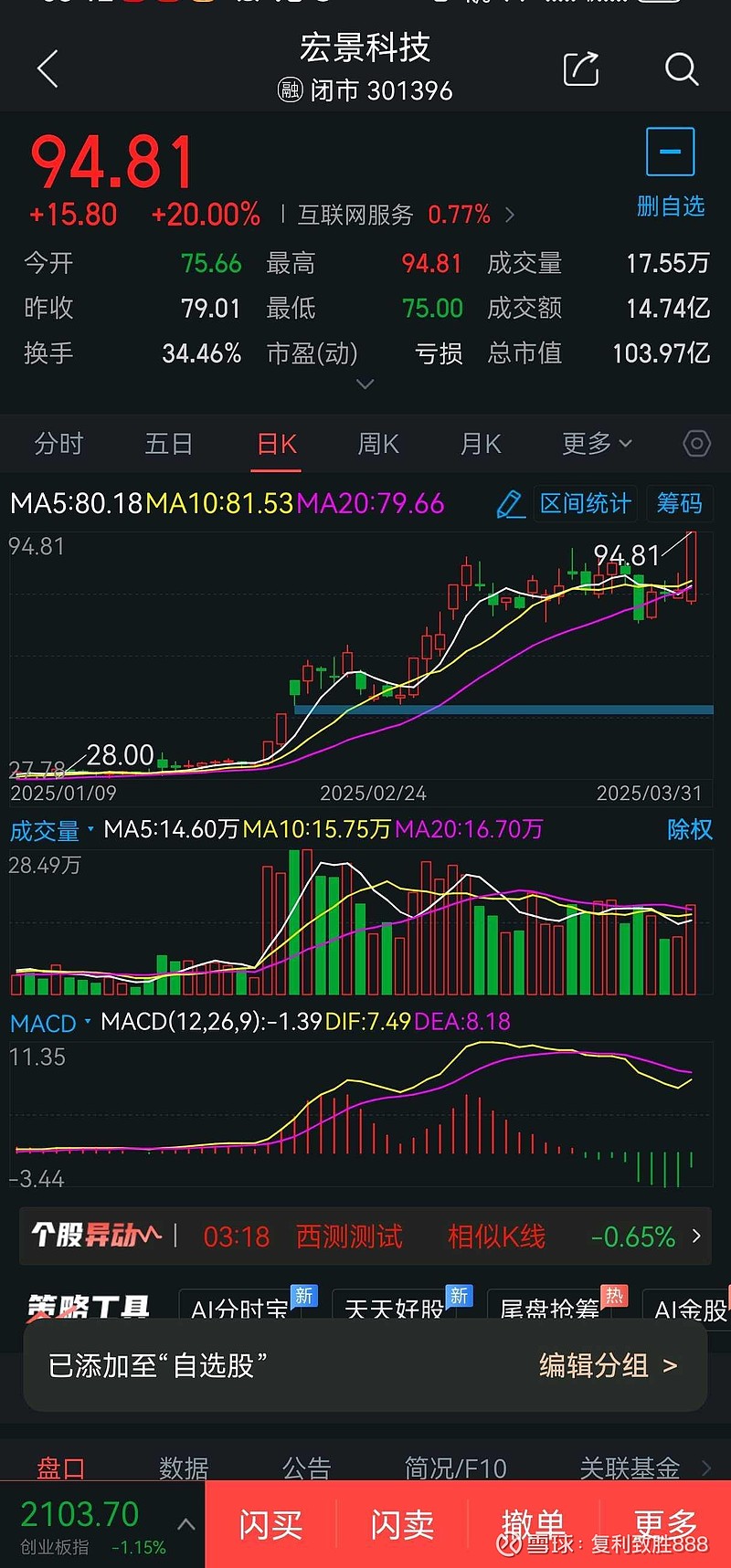
Task: Open the 更多 chart period dropdown
Action: point(597,444)
